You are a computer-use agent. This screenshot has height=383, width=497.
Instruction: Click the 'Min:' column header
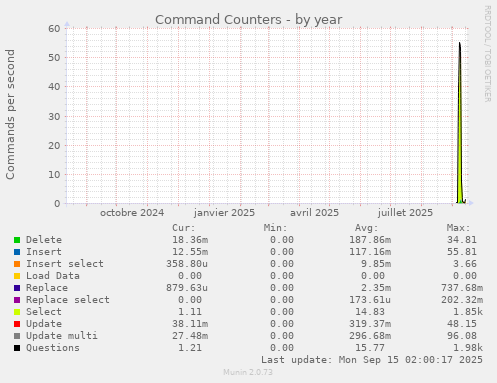pyautogui.click(x=275, y=228)
